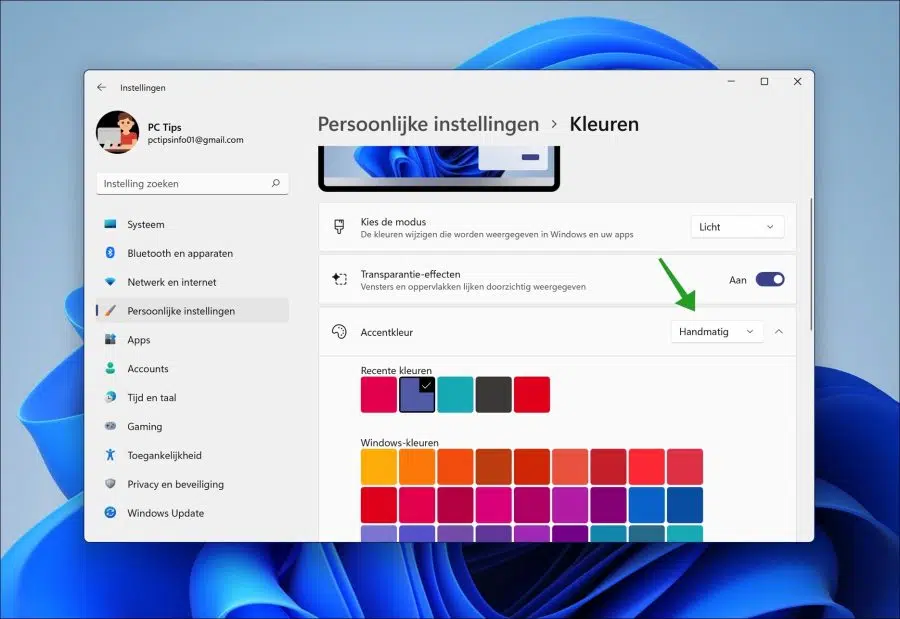Click the back arrow next to Instellingen

click(102, 87)
